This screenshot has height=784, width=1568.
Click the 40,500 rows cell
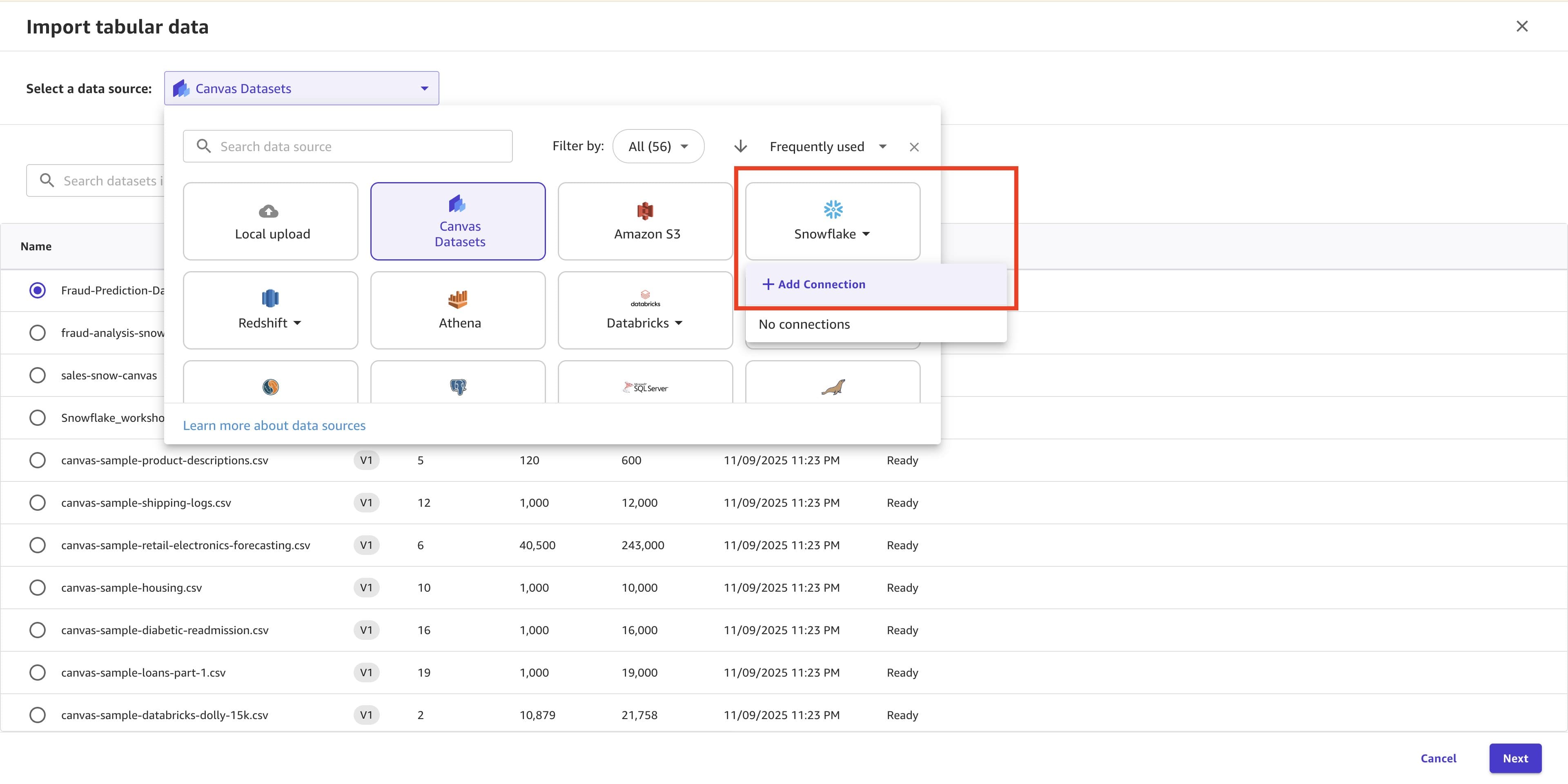coord(537,546)
